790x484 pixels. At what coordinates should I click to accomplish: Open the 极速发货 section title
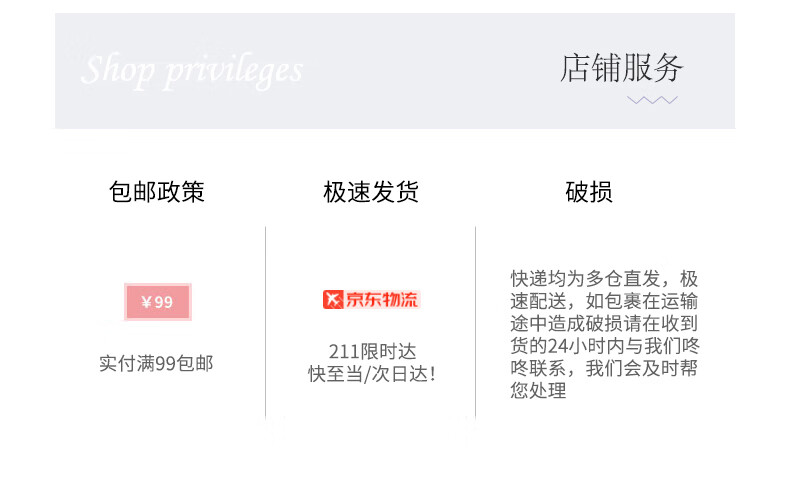pyautogui.click(x=371, y=192)
